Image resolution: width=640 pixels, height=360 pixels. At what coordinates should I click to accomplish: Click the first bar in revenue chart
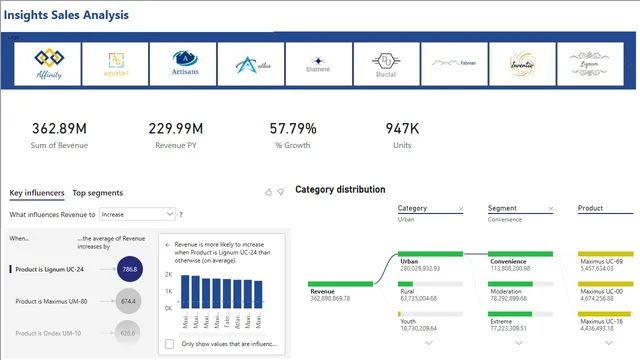185,291
